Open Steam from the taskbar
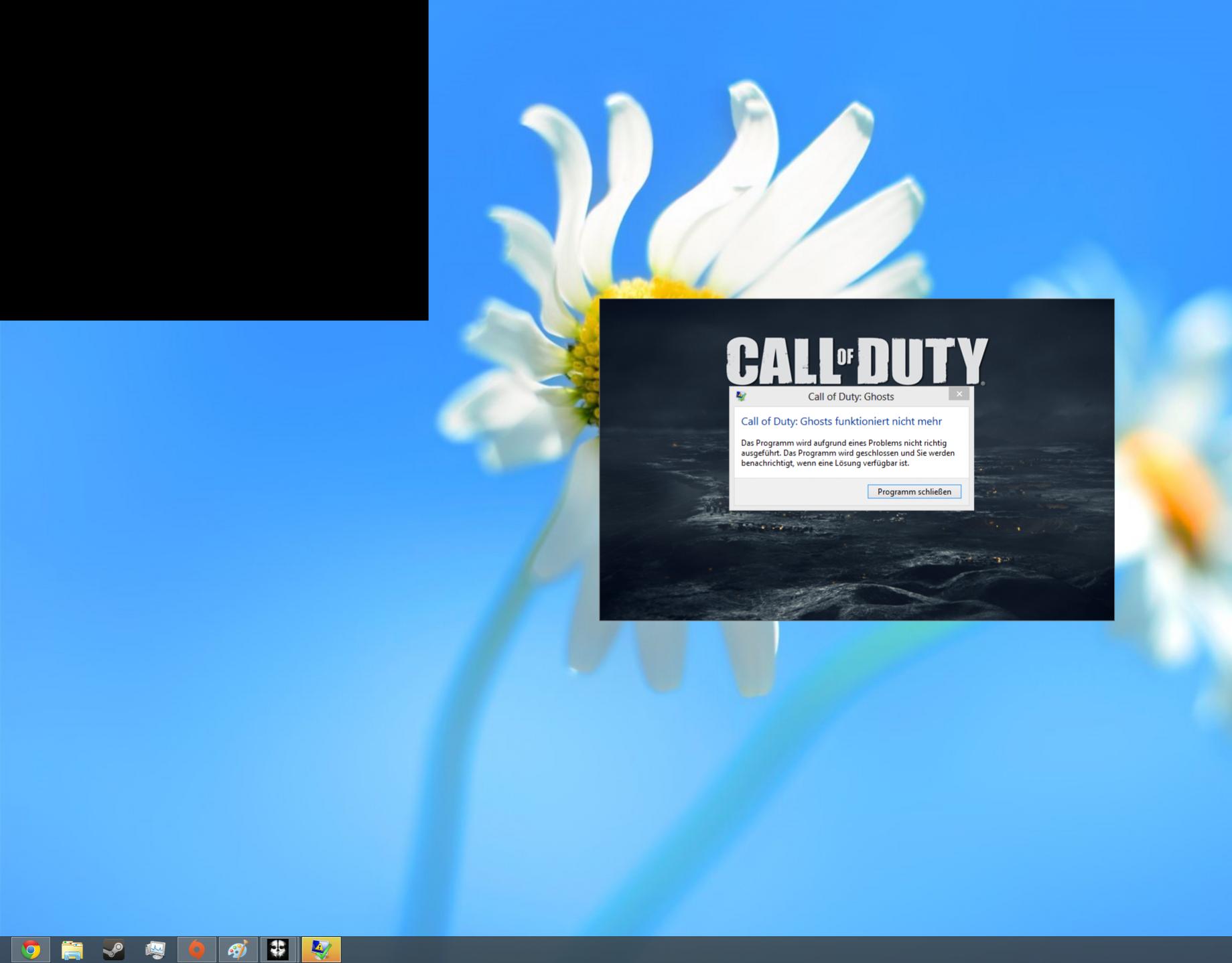Screen dimensions: 1232x963 coord(113,950)
